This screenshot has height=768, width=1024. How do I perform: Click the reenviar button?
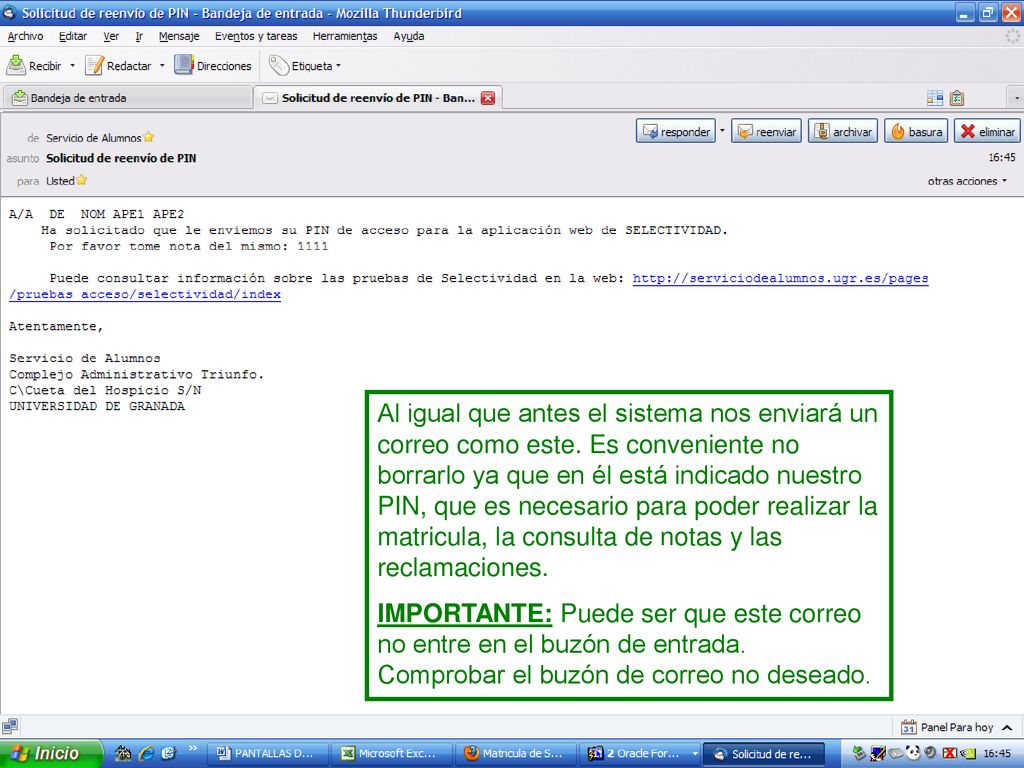click(766, 131)
